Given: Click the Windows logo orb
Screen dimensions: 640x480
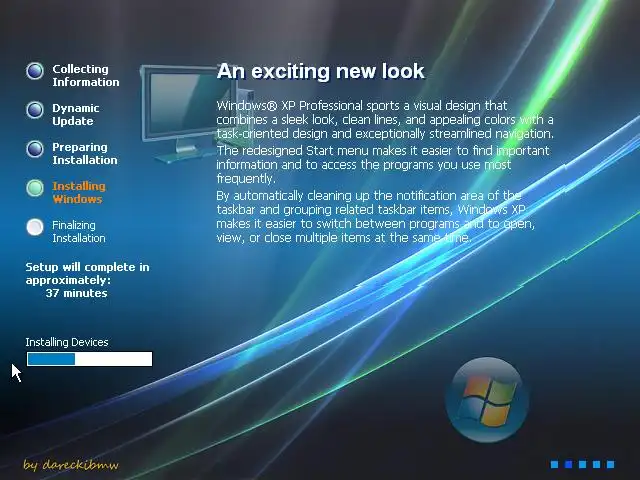Looking at the screenshot, I should [x=487, y=400].
